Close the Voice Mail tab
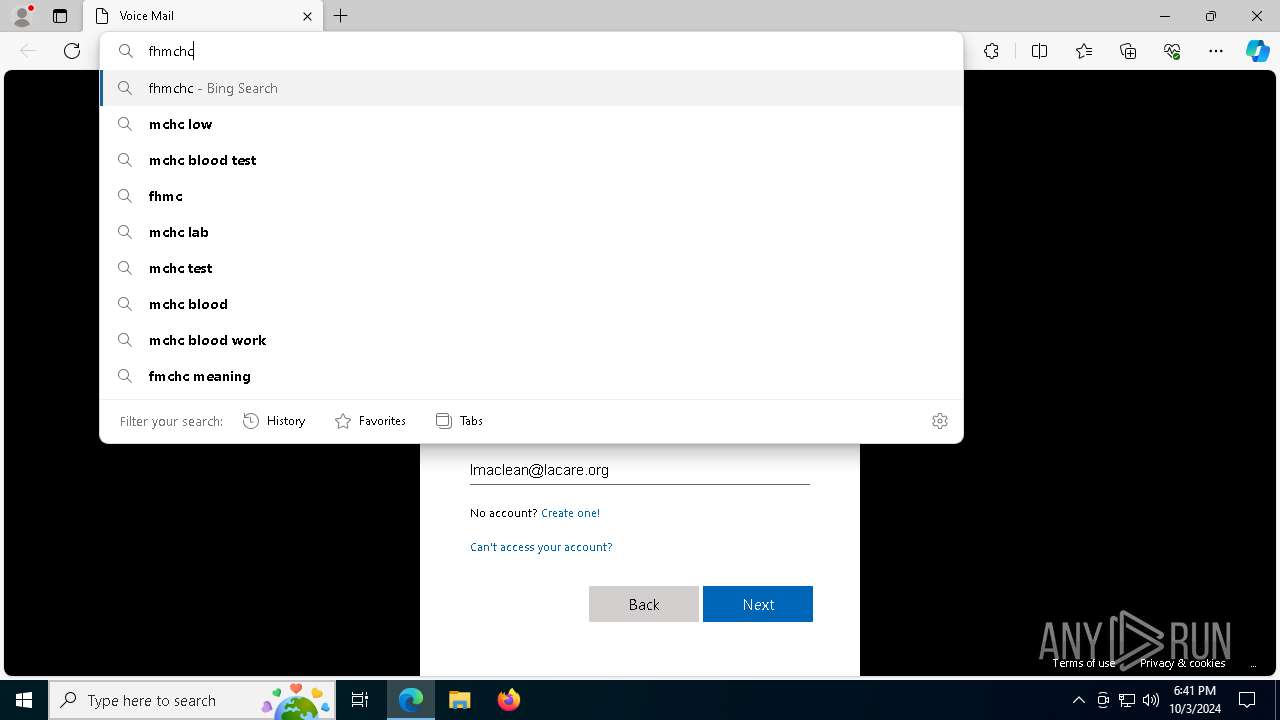The image size is (1280, 720). 307,16
